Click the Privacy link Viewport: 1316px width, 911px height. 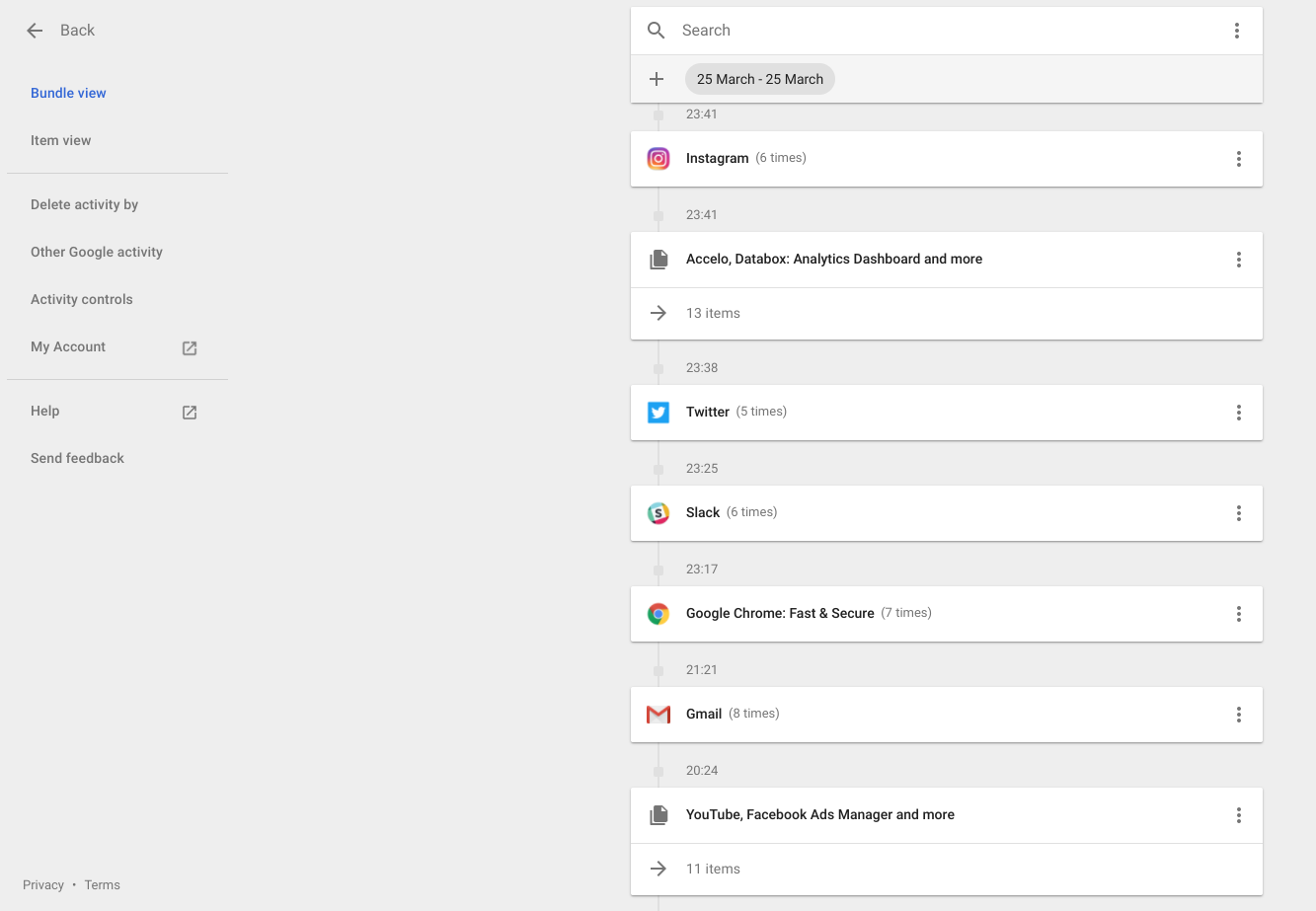[43, 885]
